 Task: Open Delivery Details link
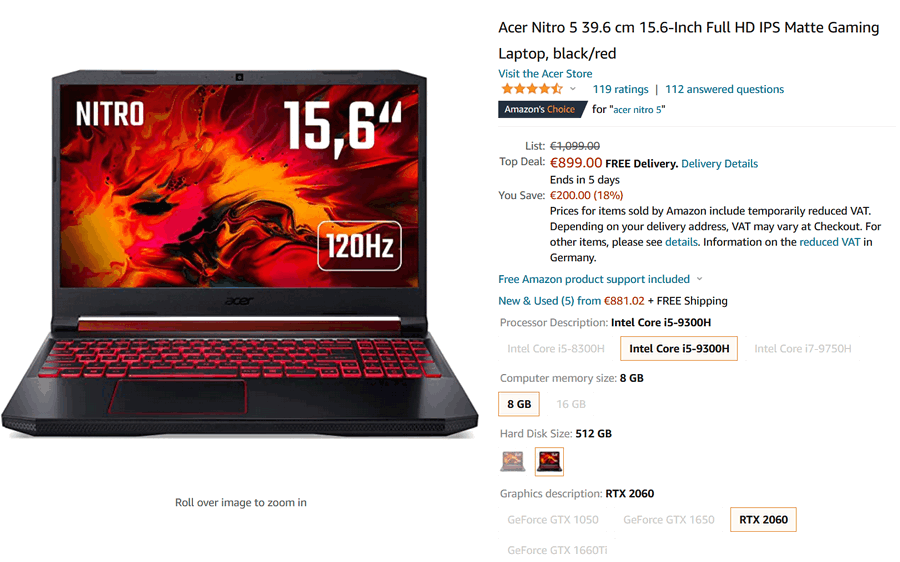[x=719, y=164]
